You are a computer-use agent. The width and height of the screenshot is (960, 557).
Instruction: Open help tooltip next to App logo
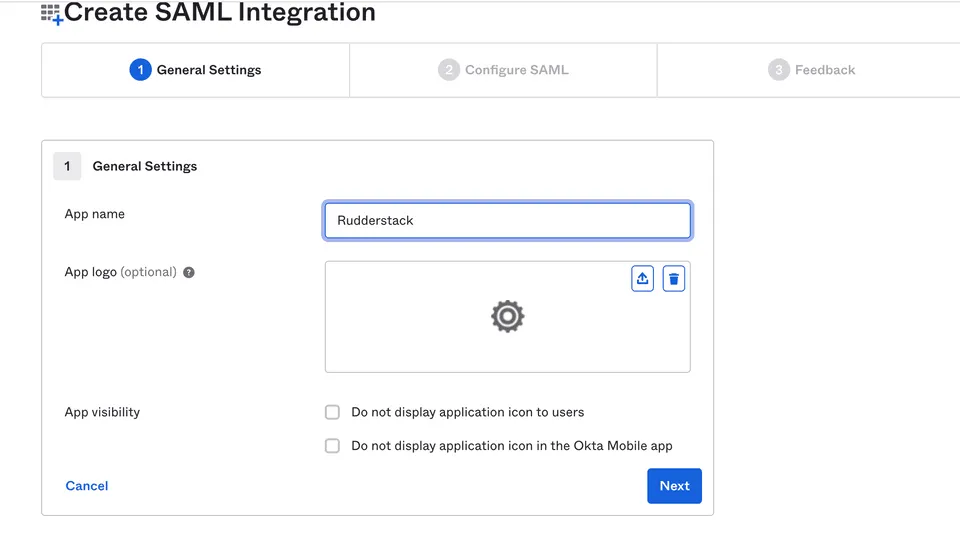point(189,272)
